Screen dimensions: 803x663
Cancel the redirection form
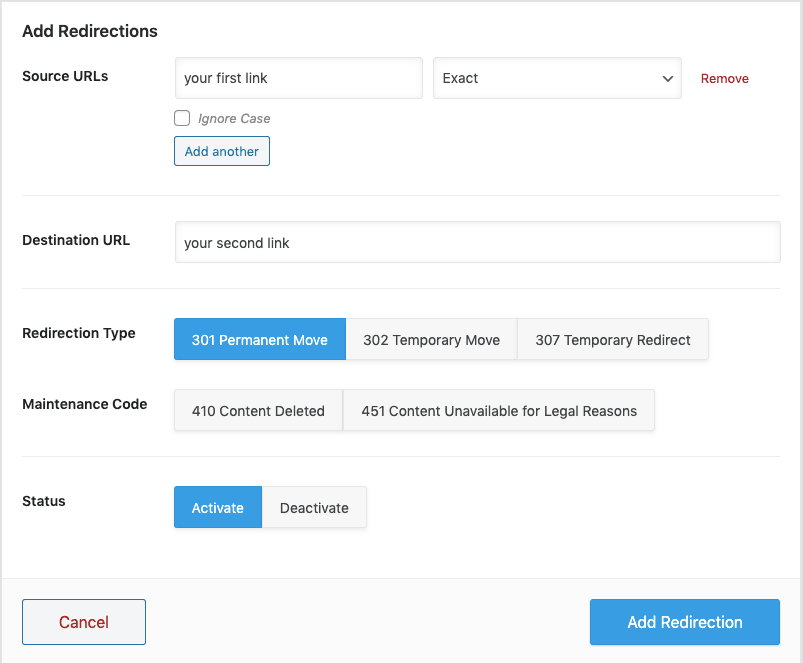[84, 622]
